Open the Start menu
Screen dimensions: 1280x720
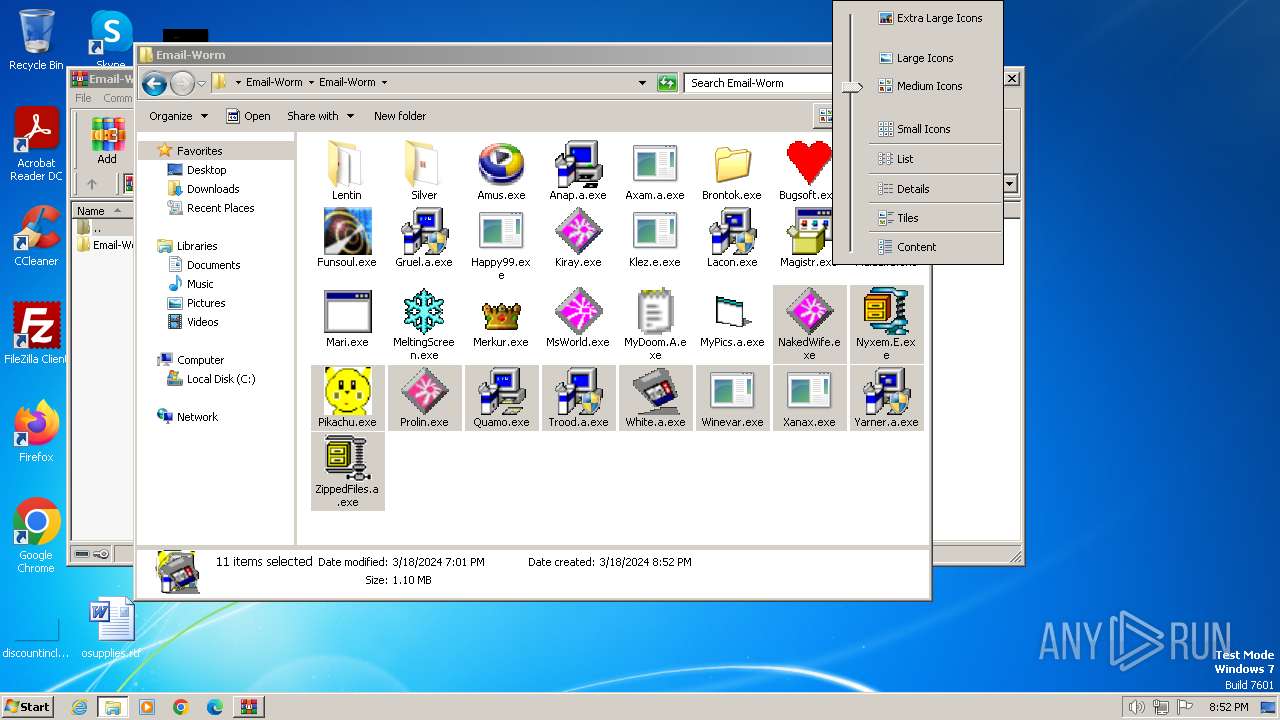click(28, 707)
